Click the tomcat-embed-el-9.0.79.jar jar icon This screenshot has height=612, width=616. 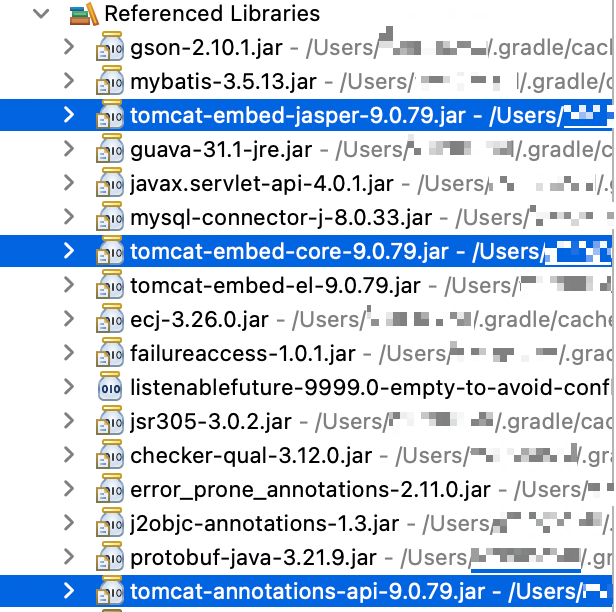(x=110, y=284)
